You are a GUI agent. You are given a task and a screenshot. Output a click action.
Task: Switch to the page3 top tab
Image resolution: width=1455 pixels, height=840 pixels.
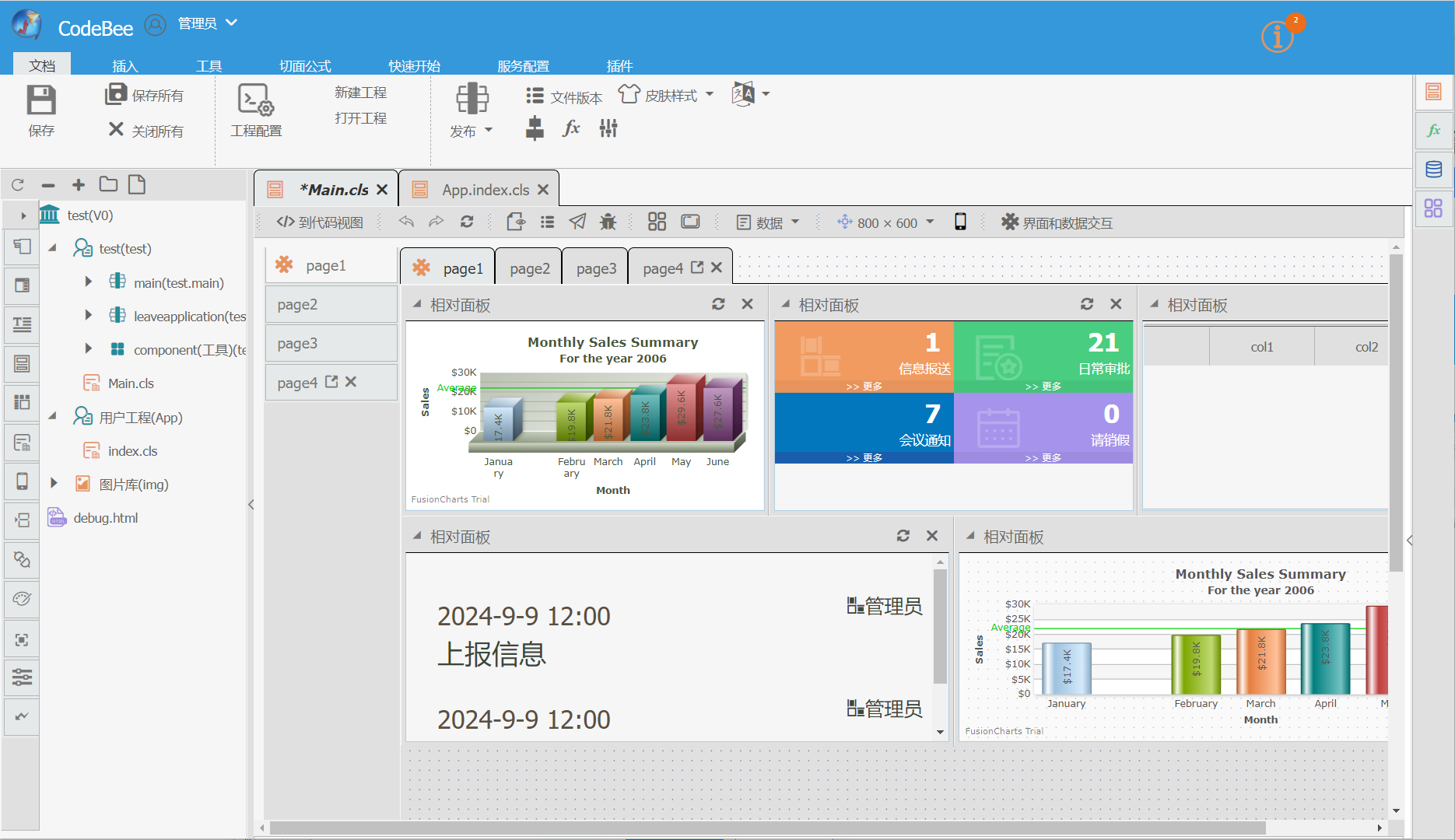pos(596,268)
